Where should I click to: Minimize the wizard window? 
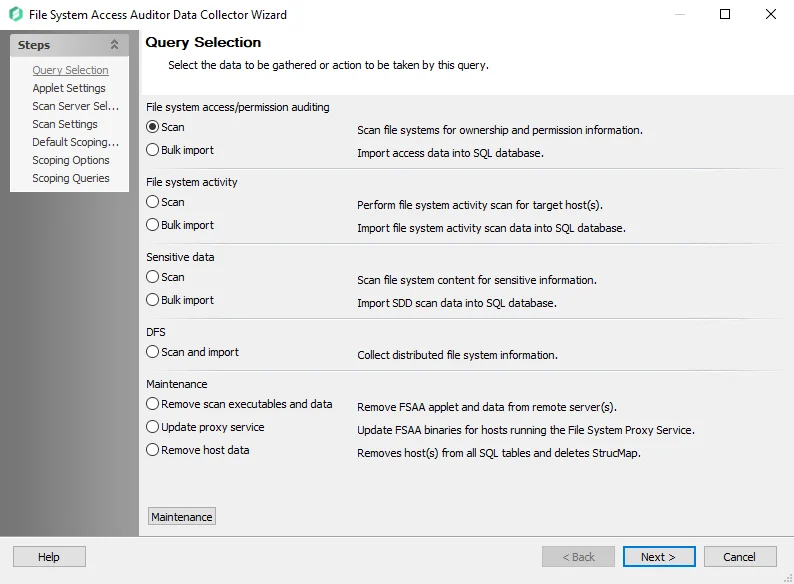tap(680, 14)
